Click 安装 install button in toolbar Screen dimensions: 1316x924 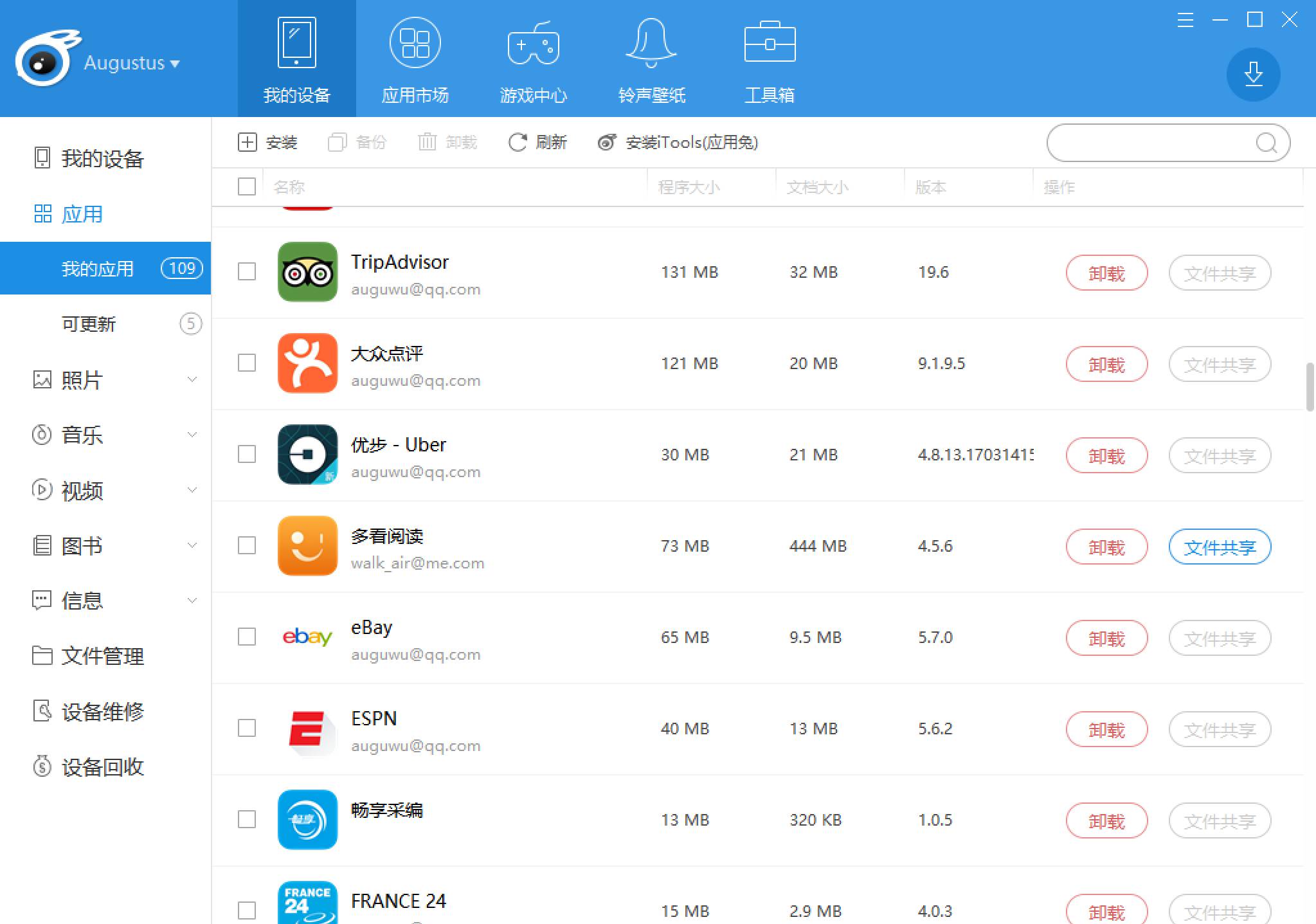265,142
